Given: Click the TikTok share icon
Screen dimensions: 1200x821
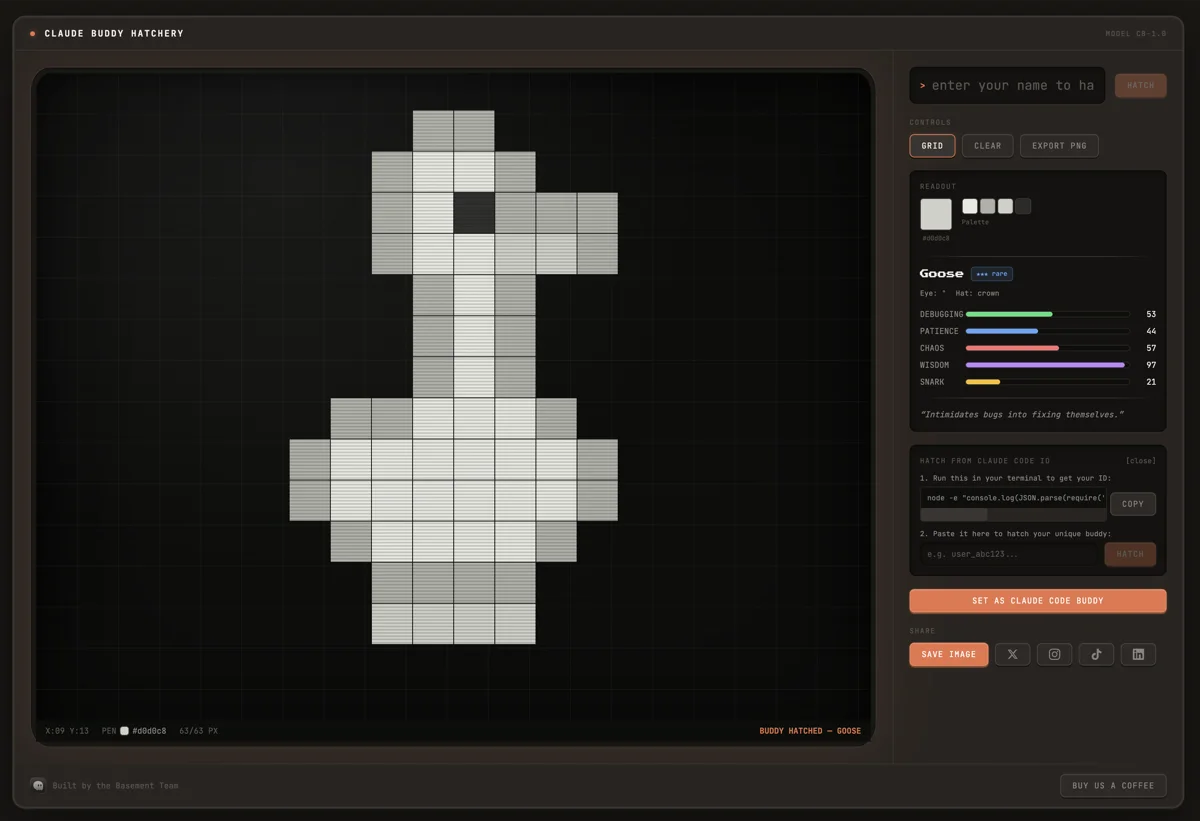Looking at the screenshot, I should pos(1096,654).
